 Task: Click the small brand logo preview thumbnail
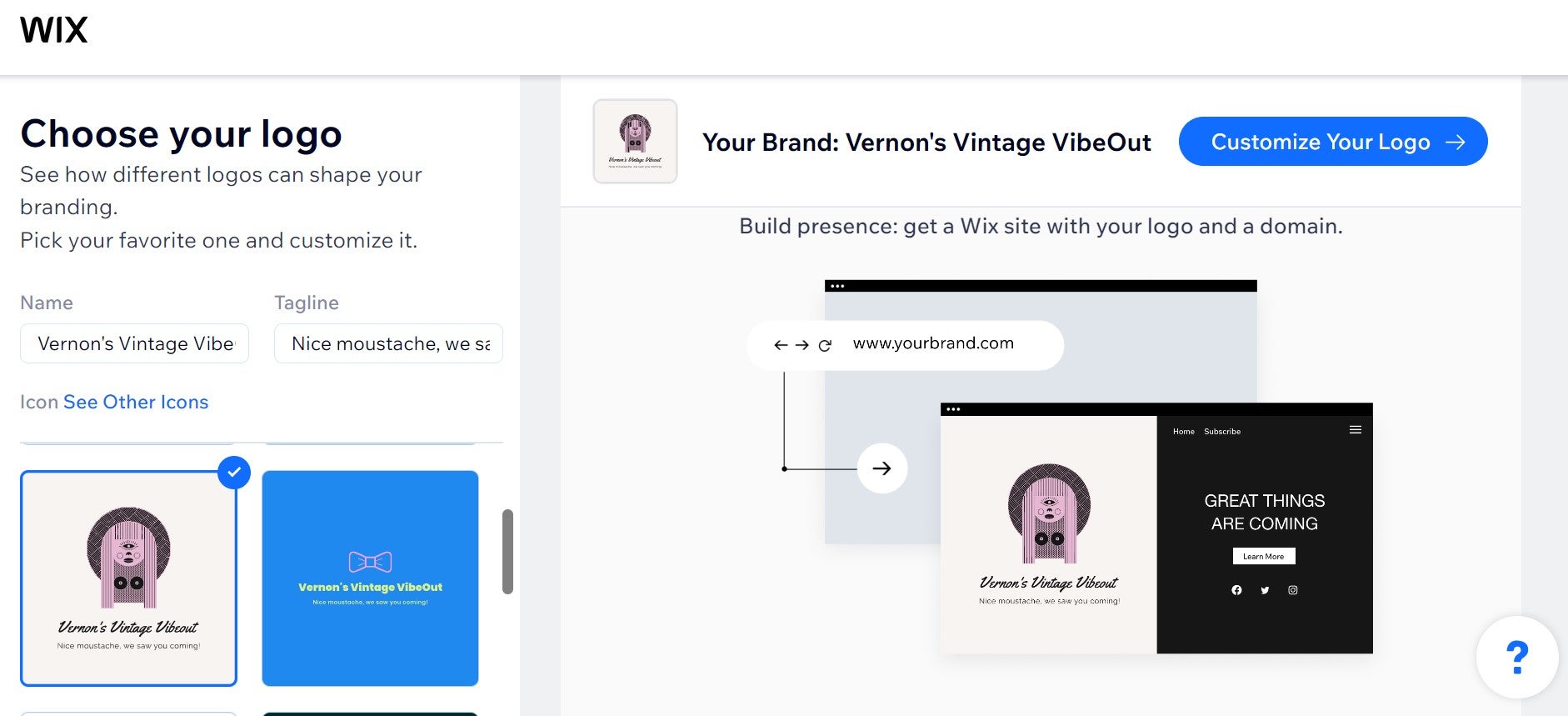[x=635, y=141]
